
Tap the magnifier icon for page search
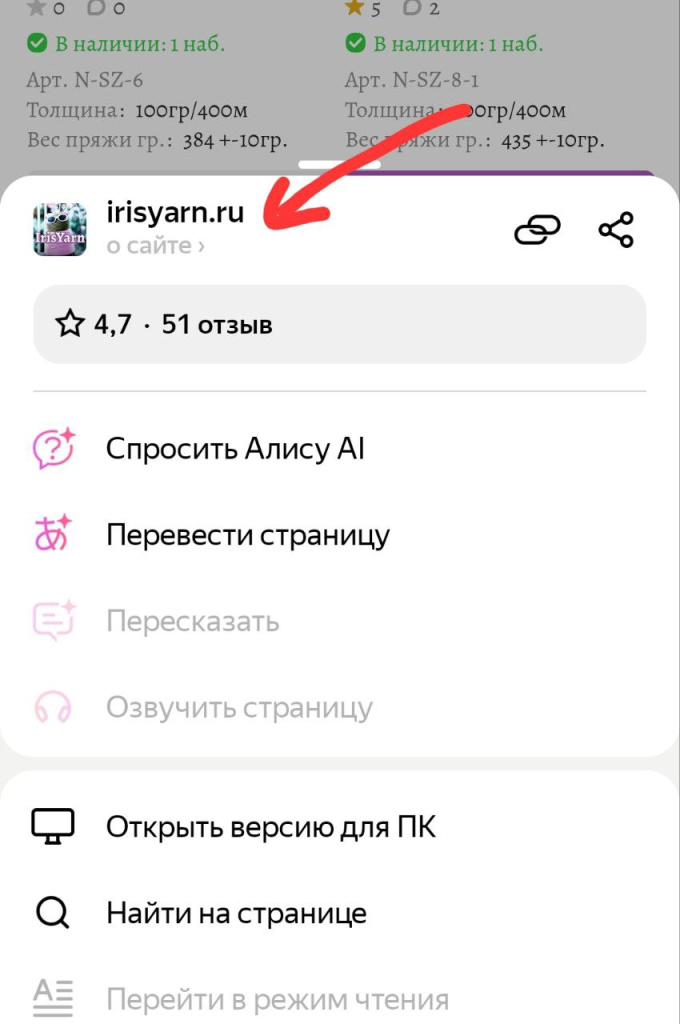(52, 912)
